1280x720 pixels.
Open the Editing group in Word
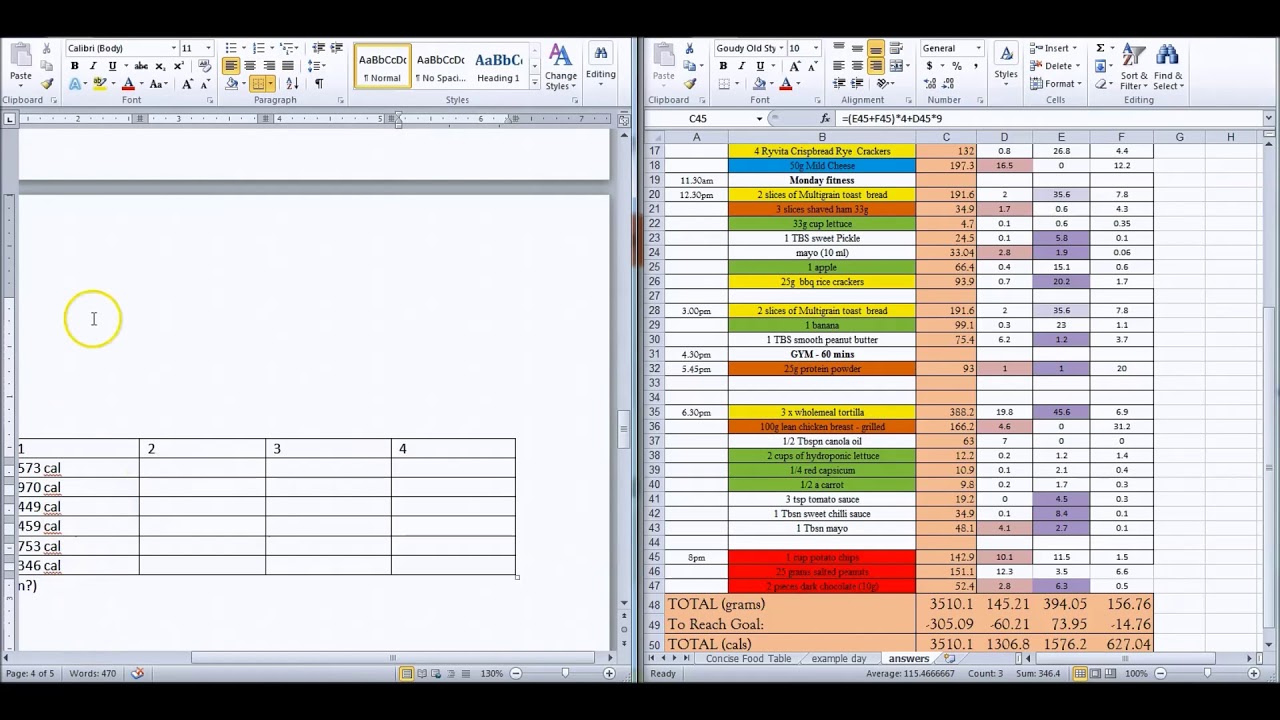point(601,62)
